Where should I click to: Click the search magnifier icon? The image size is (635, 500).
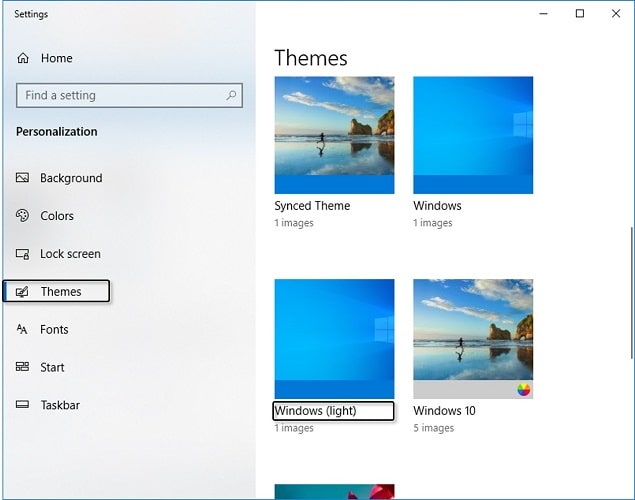(x=231, y=95)
